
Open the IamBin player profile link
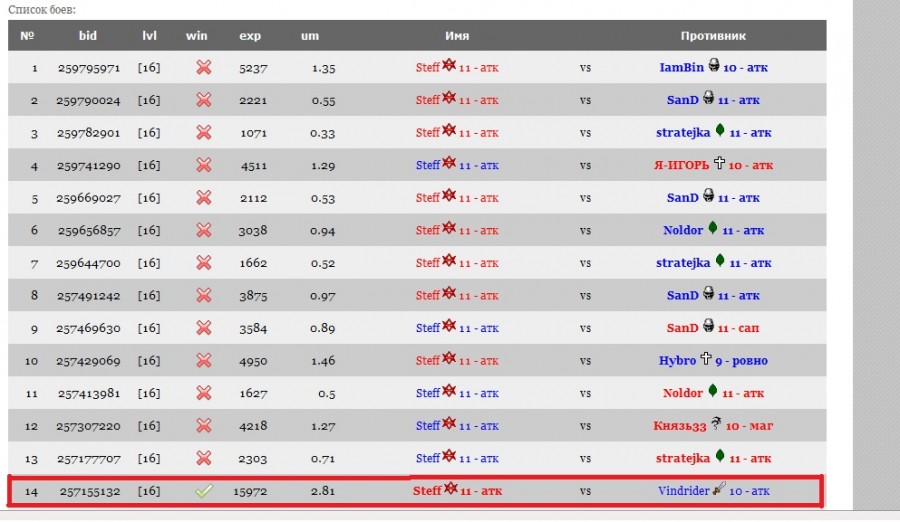(682, 68)
